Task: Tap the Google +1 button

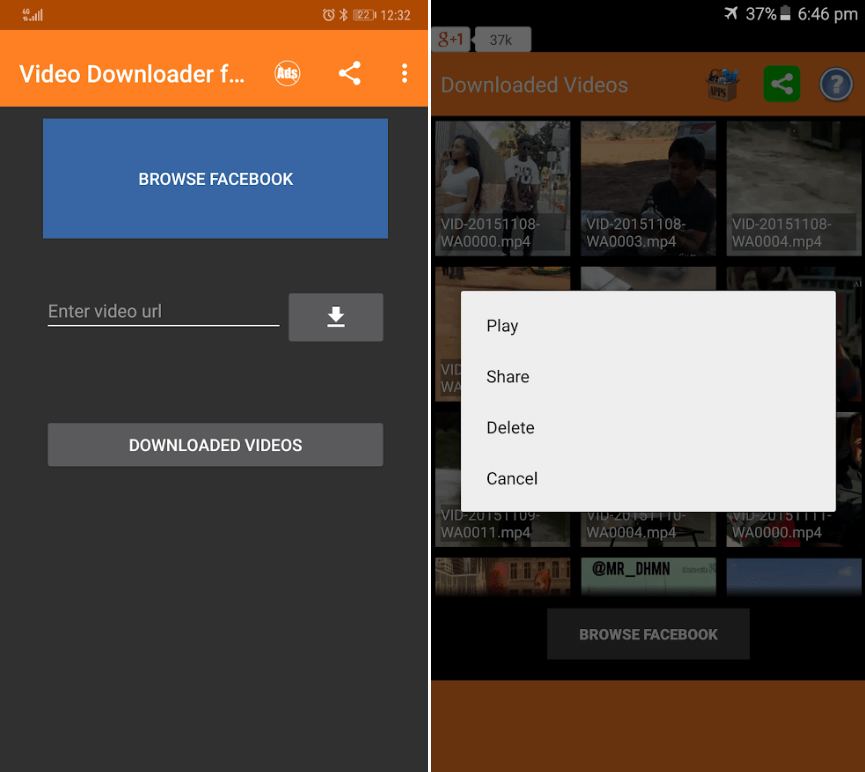Action: 450,40
